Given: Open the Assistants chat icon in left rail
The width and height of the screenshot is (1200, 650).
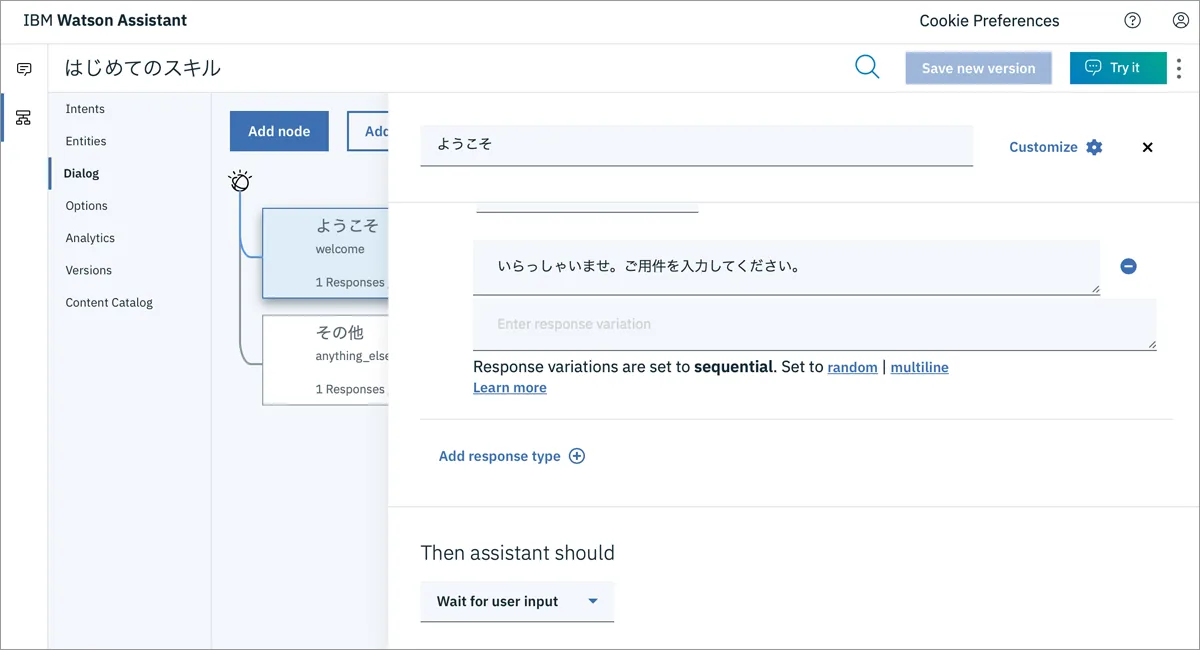Looking at the screenshot, I should coord(24,69).
